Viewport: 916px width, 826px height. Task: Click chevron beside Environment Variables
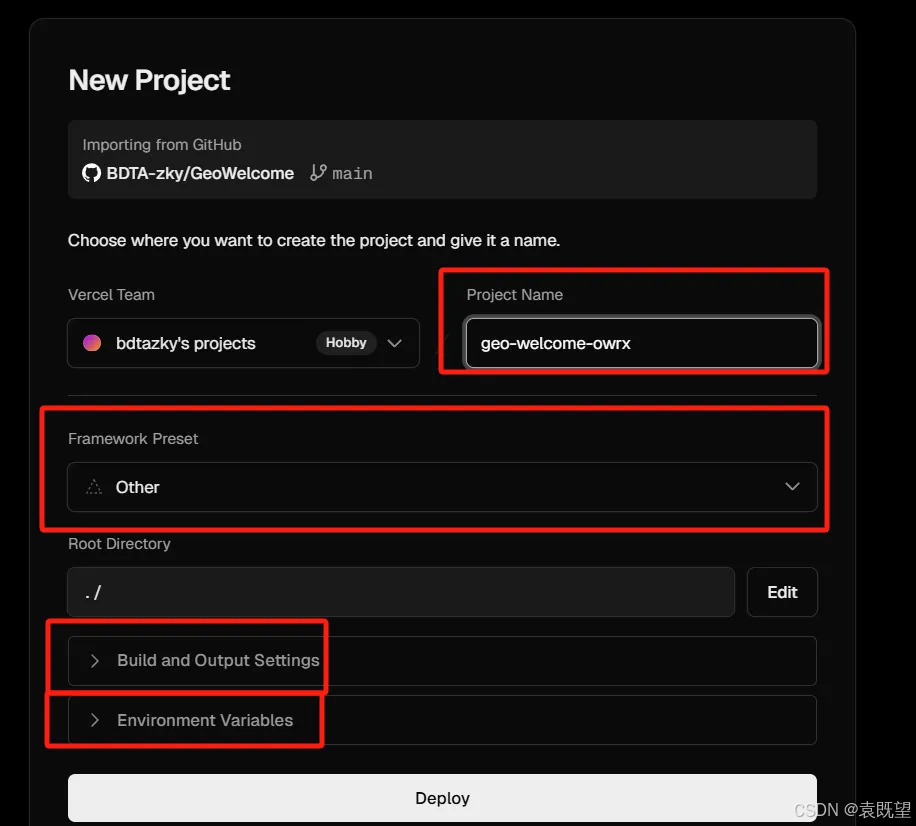pos(95,720)
